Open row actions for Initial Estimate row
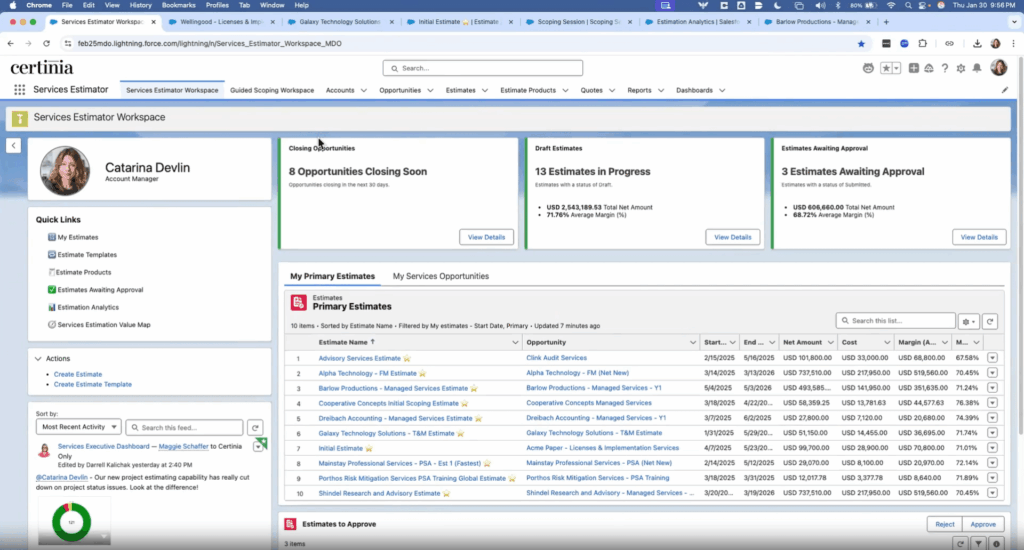Image resolution: width=1024 pixels, height=550 pixels. pos(992,448)
